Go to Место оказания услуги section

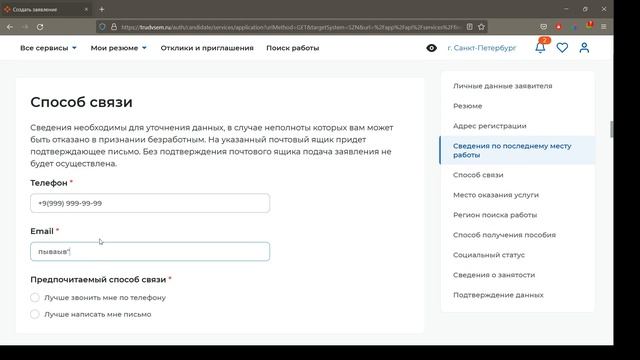point(496,195)
